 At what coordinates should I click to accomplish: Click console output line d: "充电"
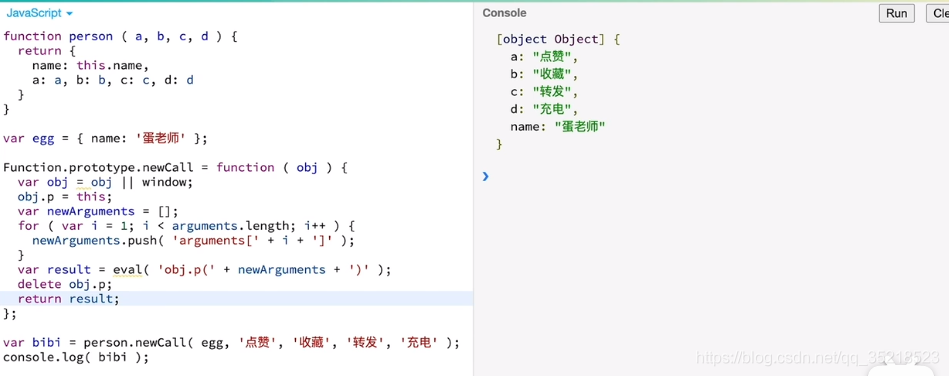point(545,110)
